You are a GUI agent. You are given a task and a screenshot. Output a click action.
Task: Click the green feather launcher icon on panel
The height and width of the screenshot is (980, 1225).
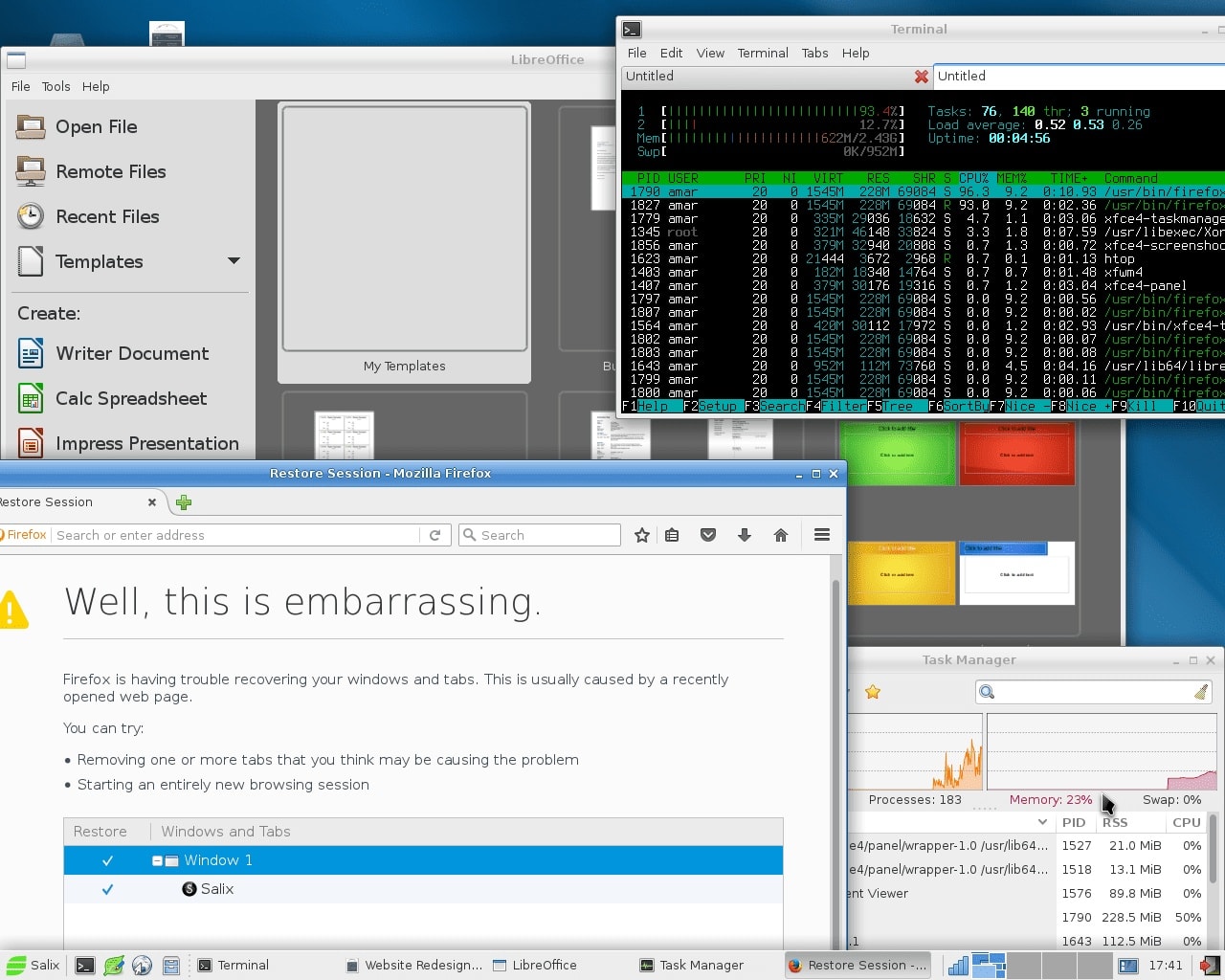pyautogui.click(x=114, y=966)
